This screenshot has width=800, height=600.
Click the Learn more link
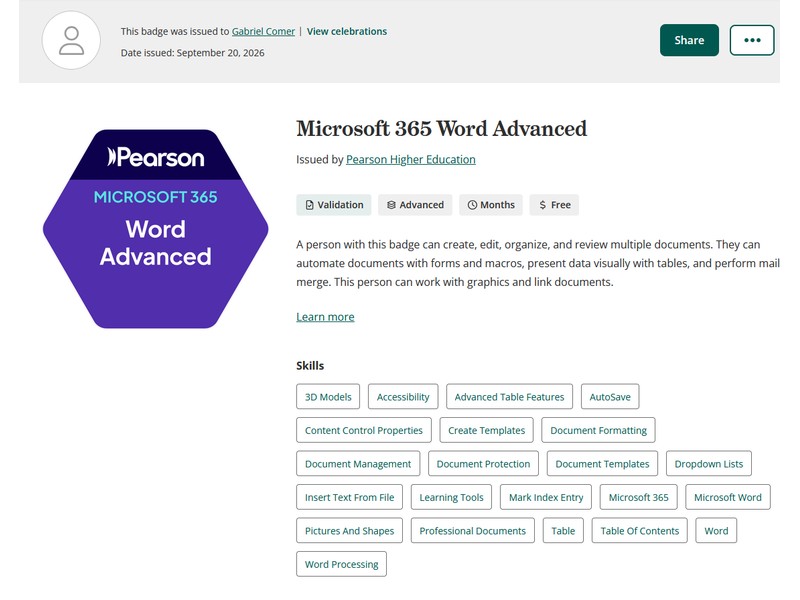tap(325, 317)
